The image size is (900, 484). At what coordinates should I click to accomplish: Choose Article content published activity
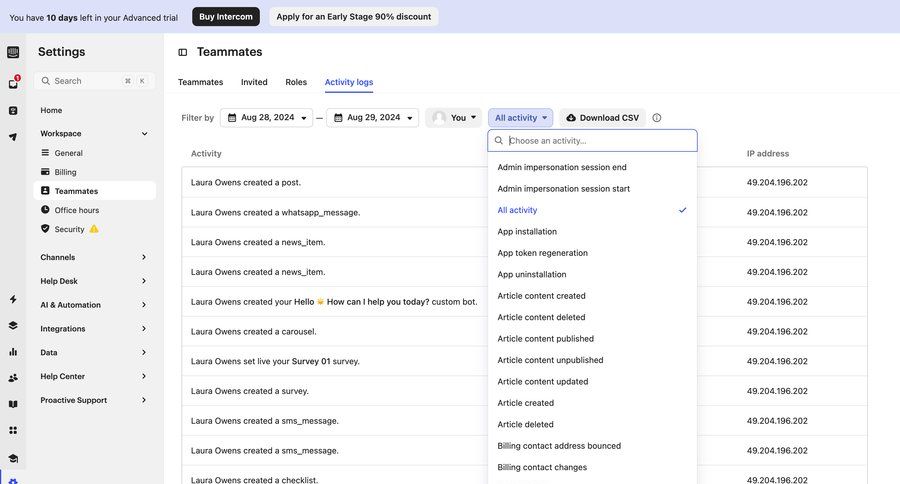coord(592,339)
